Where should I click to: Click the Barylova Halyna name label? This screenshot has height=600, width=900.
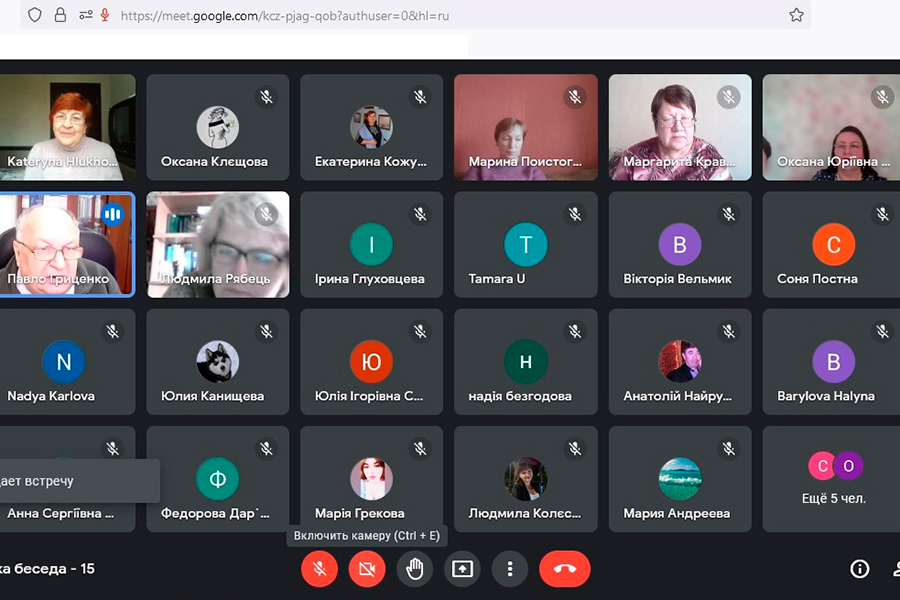(x=825, y=396)
